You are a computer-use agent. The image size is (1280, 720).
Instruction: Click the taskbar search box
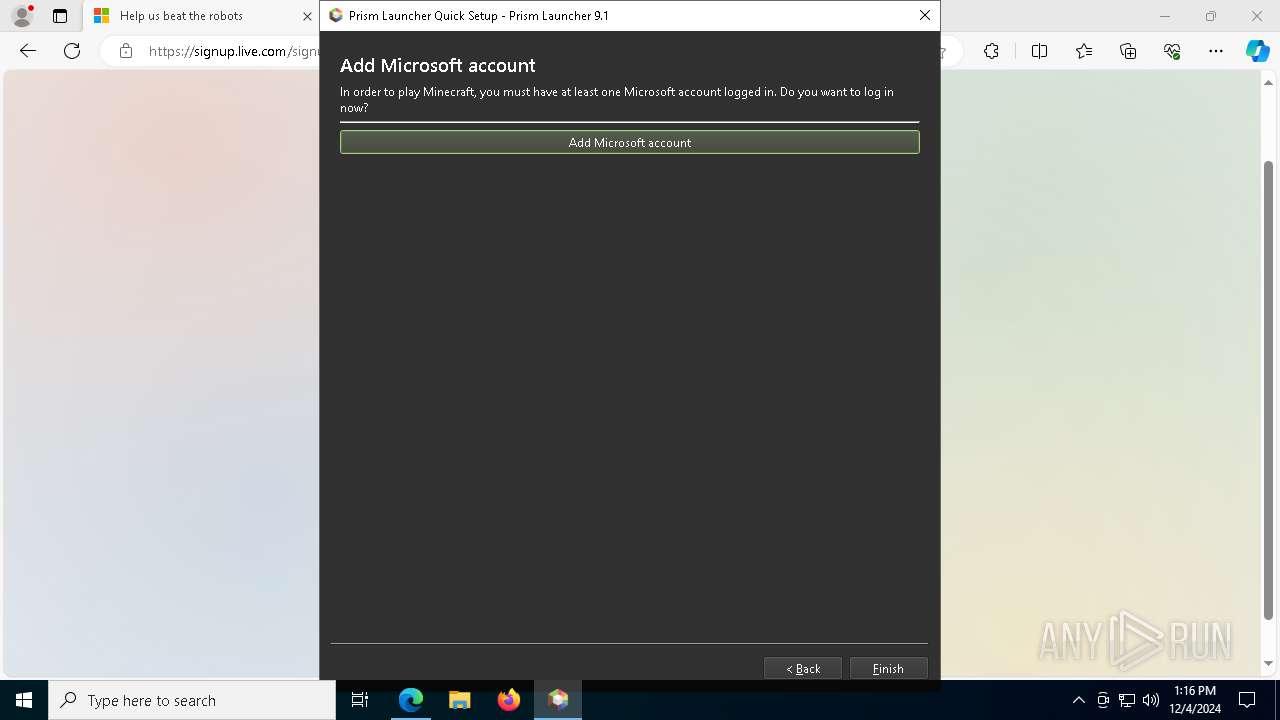pyautogui.click(x=192, y=700)
